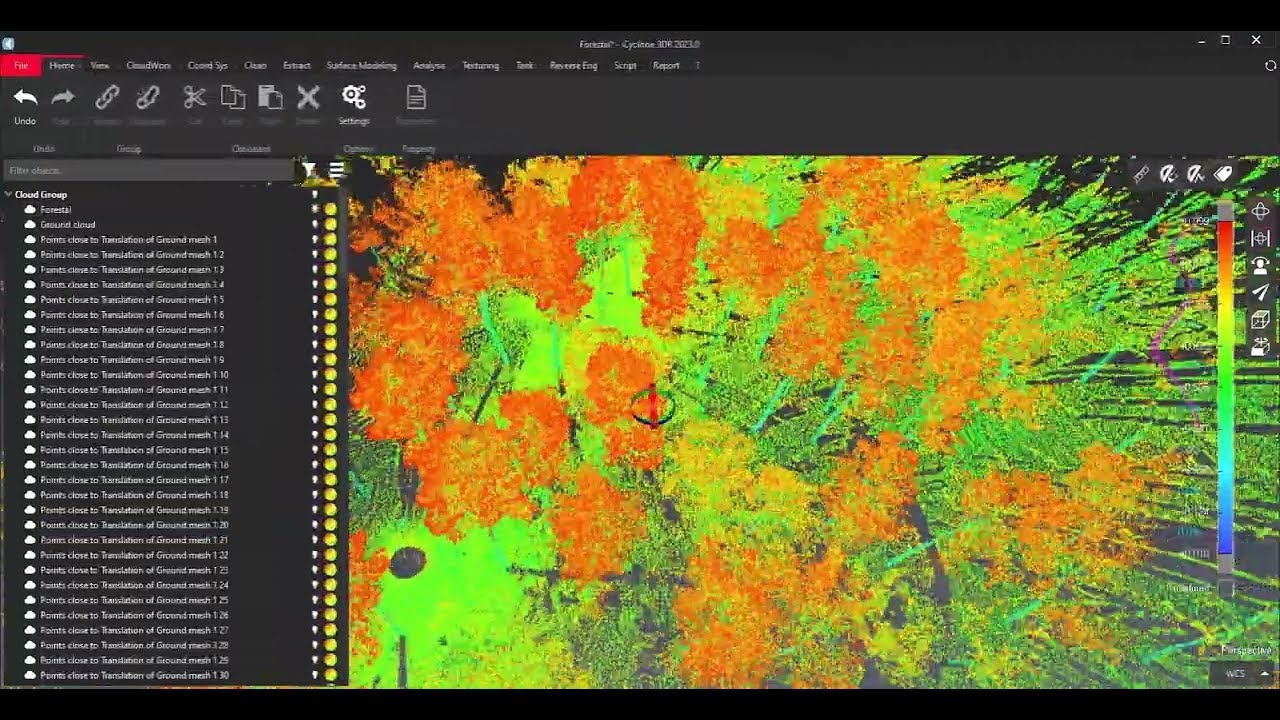
Task: Click the orbit/rotation center icon
Action: coord(1260,211)
